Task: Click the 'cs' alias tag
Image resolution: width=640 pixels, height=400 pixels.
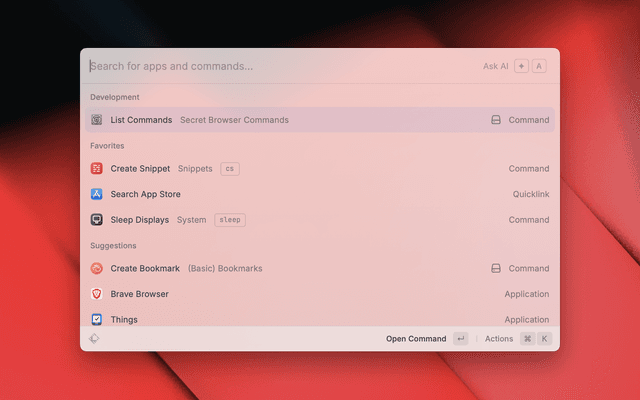Action: pyautogui.click(x=230, y=169)
